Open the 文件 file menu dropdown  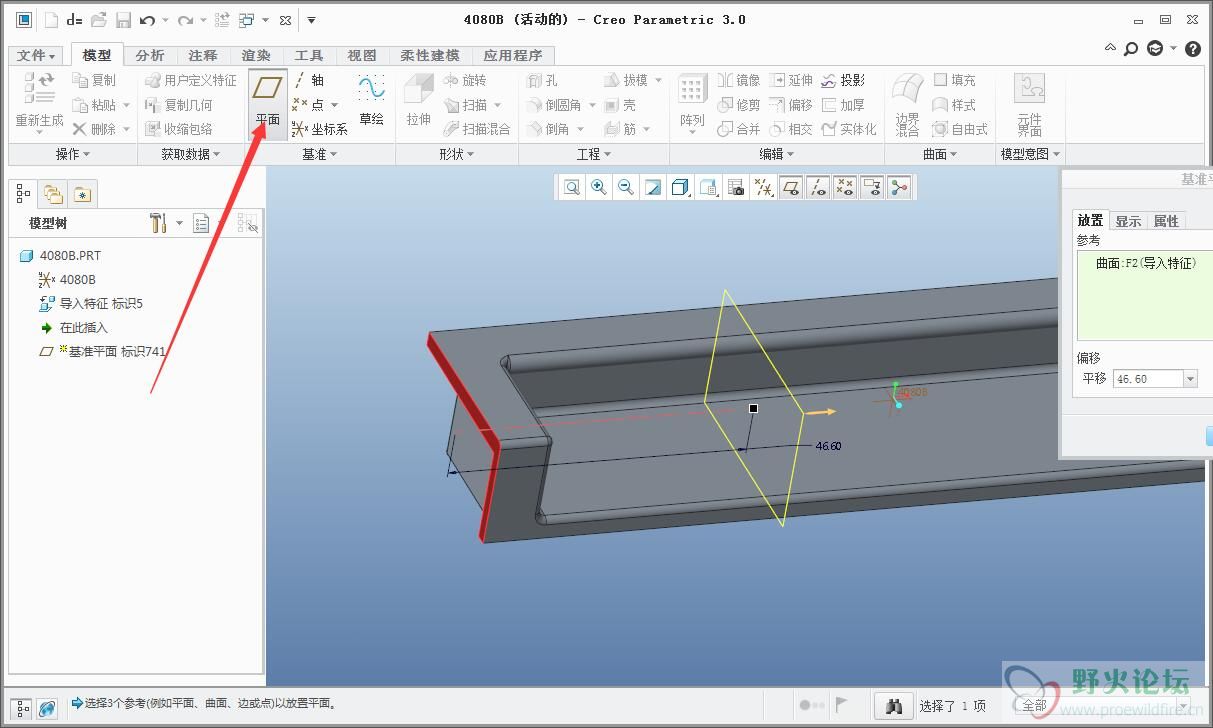point(37,55)
